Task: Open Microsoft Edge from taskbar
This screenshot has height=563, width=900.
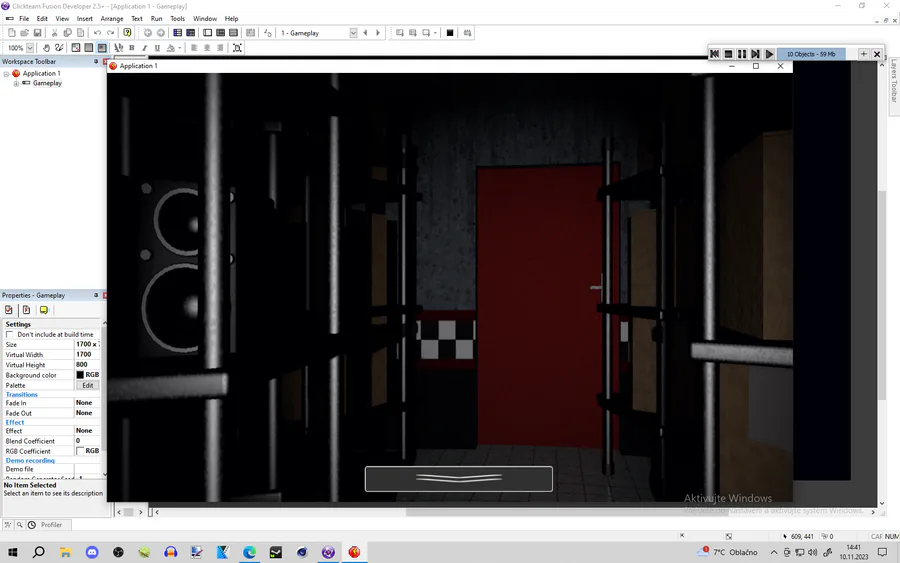Action: point(249,552)
